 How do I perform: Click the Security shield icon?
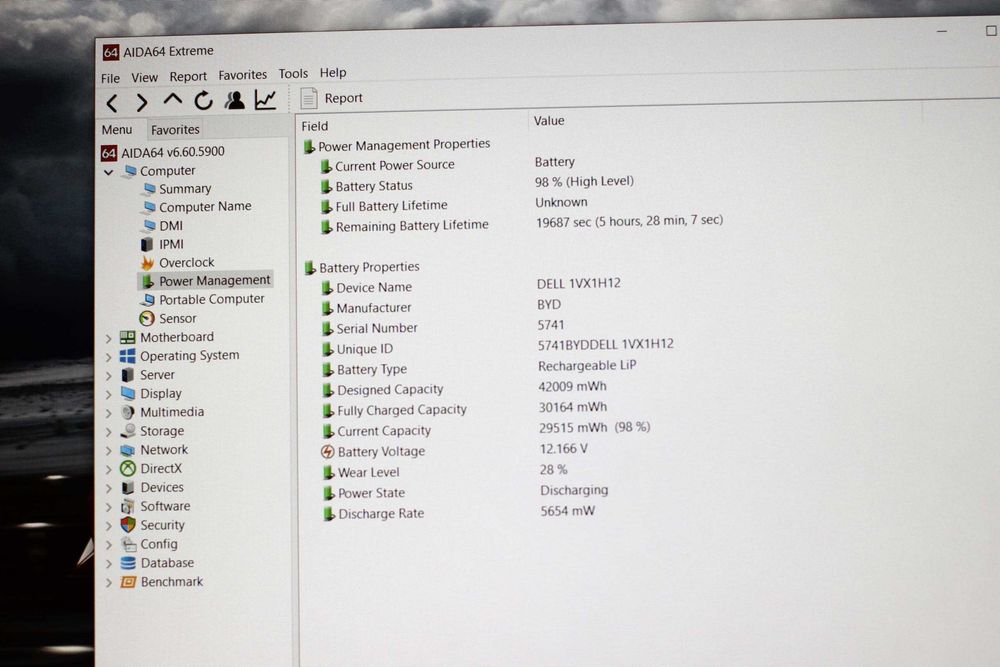pyautogui.click(x=128, y=525)
